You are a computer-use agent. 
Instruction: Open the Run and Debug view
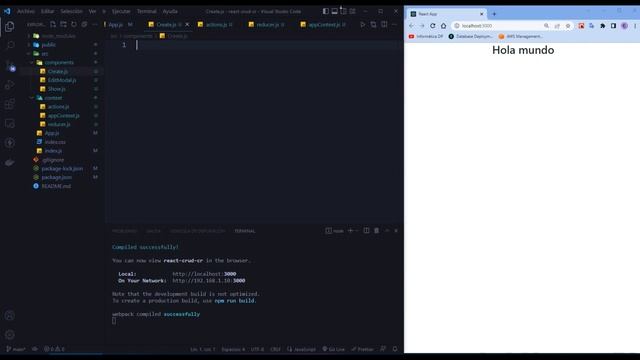point(10,85)
